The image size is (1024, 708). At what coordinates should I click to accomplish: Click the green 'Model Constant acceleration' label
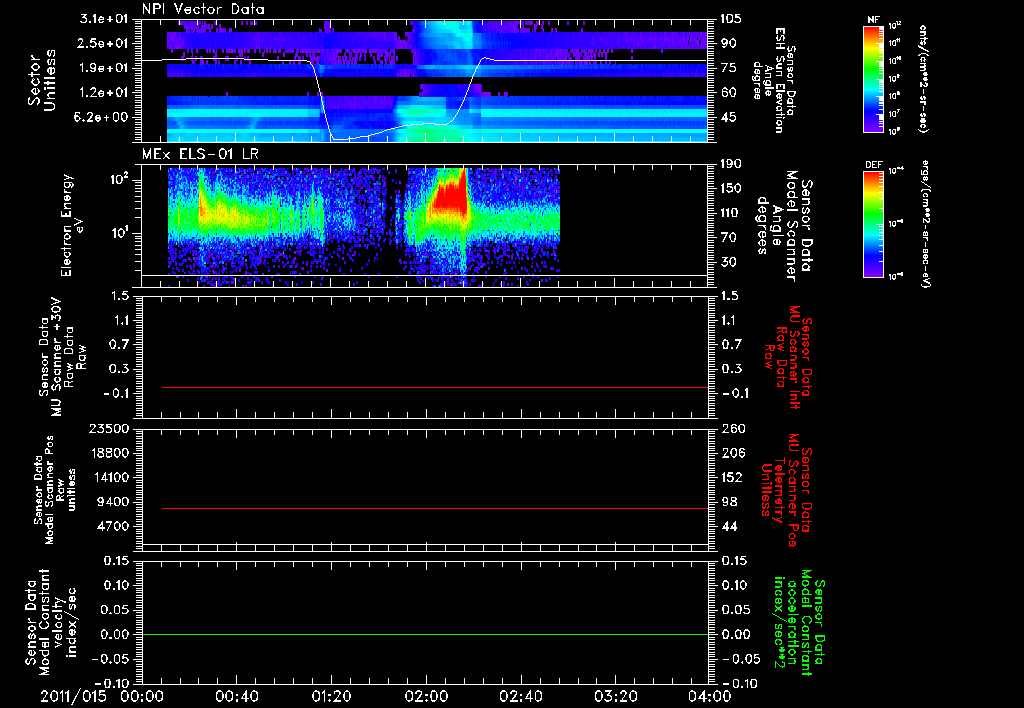800,622
